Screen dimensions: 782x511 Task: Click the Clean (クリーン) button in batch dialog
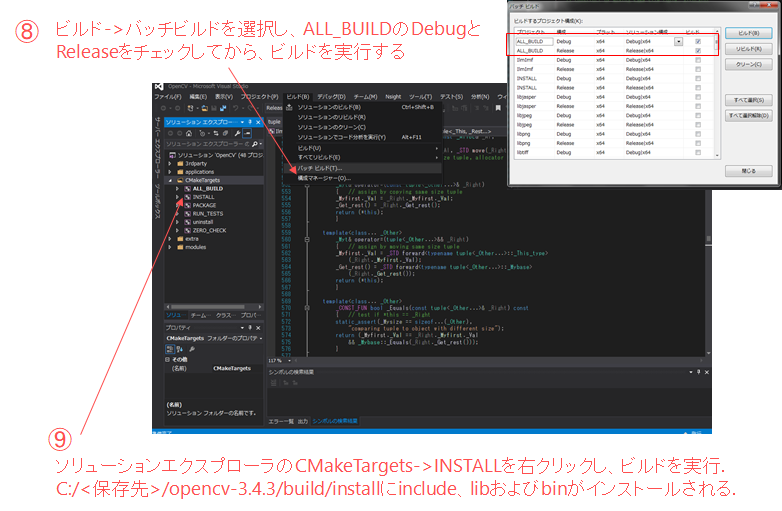coord(749,64)
